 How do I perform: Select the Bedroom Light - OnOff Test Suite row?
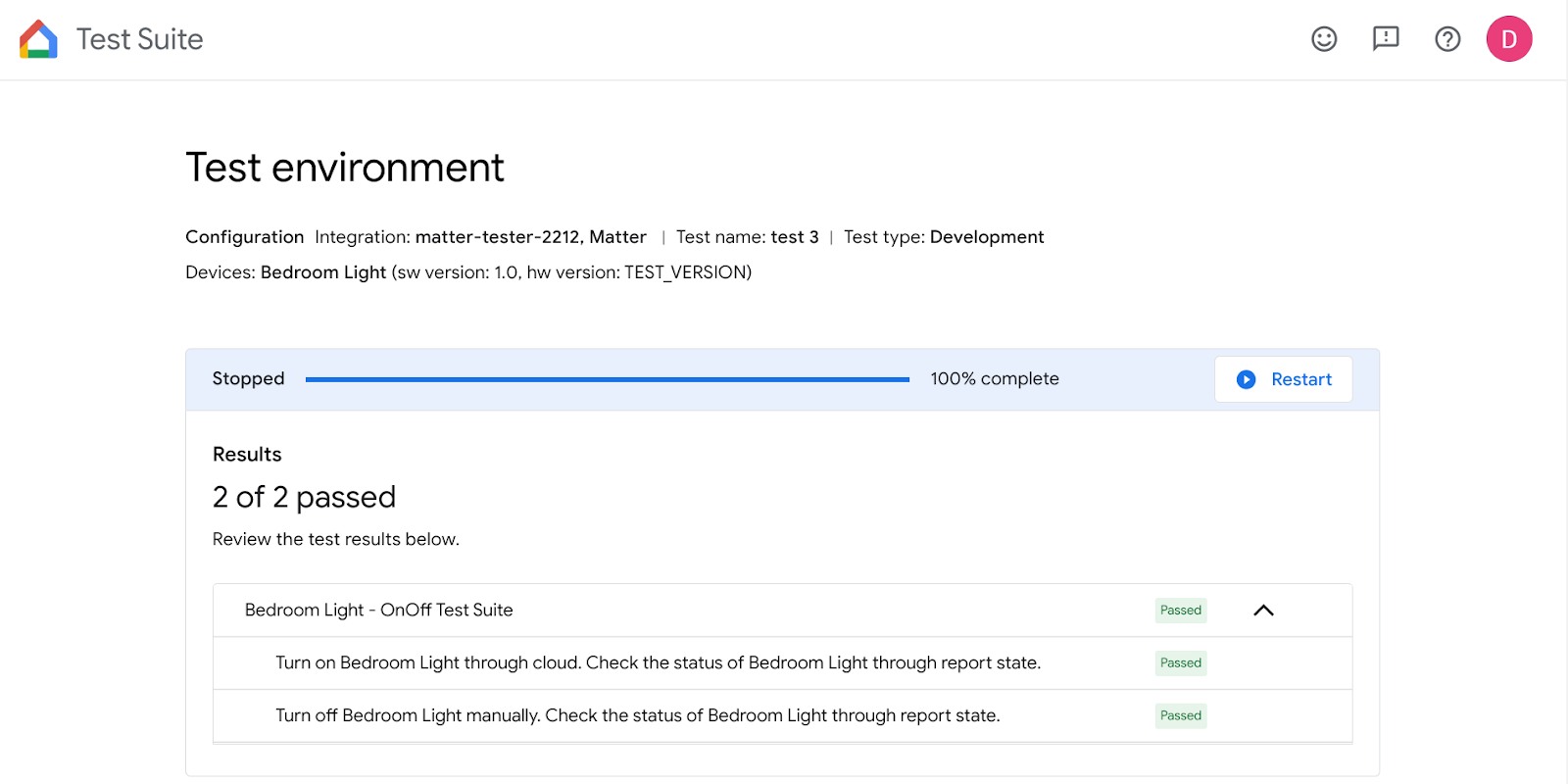[378, 611]
